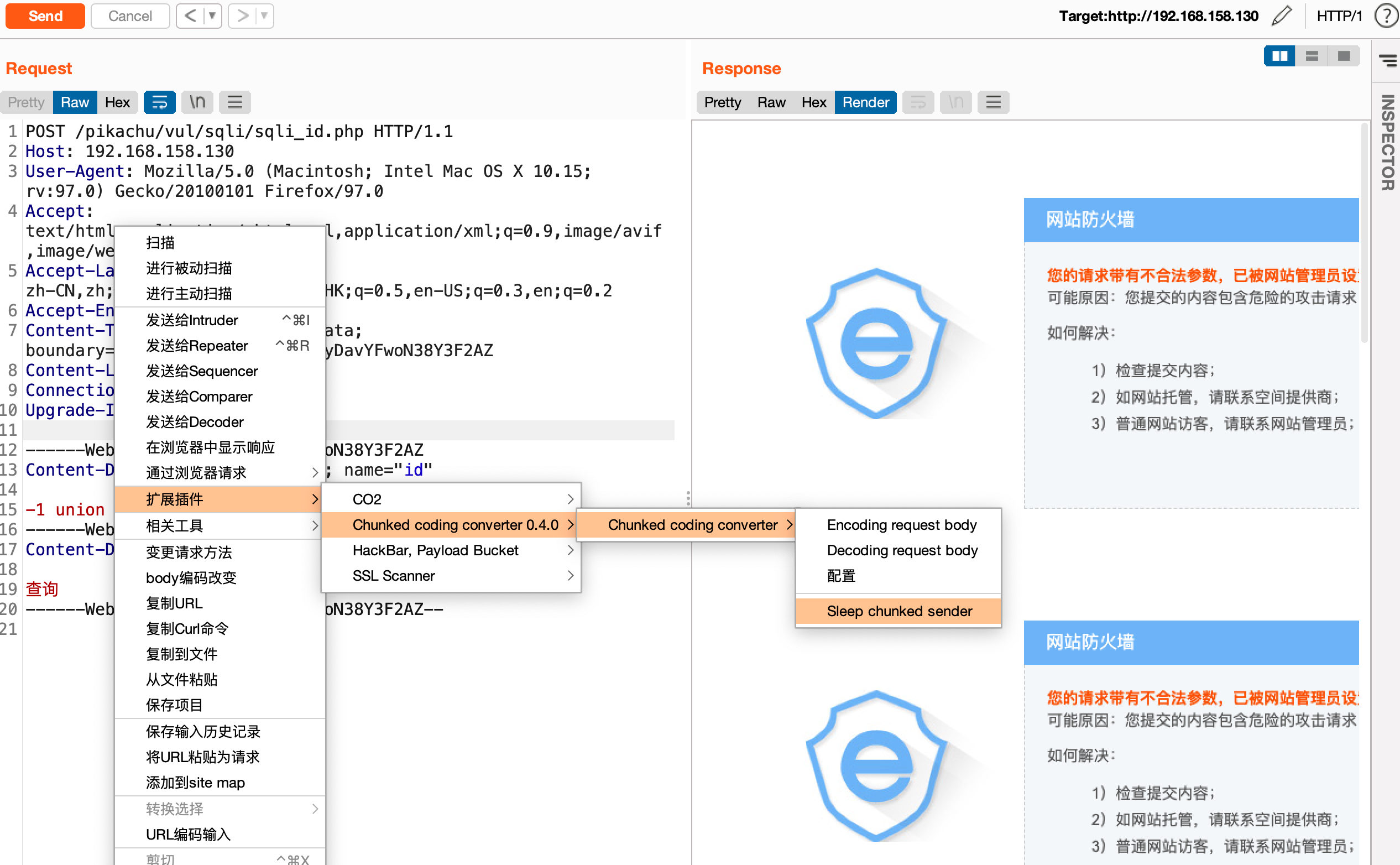Choose 从文件粘贴 menu item

tap(220, 680)
